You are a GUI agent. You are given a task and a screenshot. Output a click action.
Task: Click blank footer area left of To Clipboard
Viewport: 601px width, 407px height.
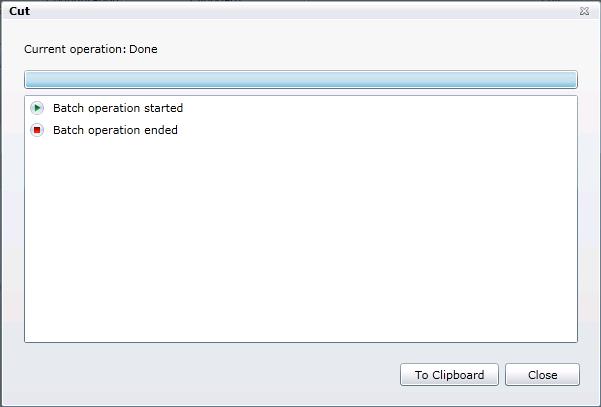coord(200,375)
